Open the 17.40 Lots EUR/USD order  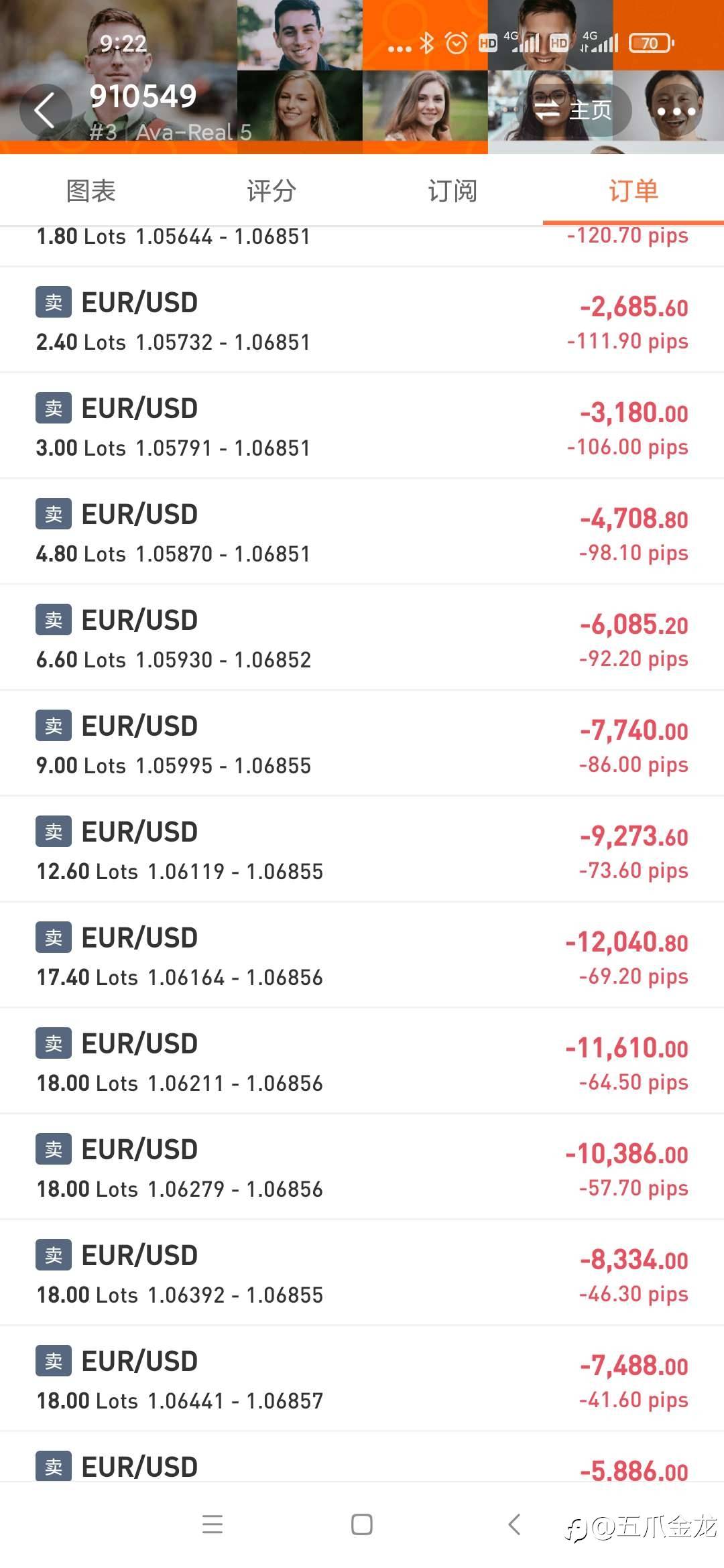362,956
